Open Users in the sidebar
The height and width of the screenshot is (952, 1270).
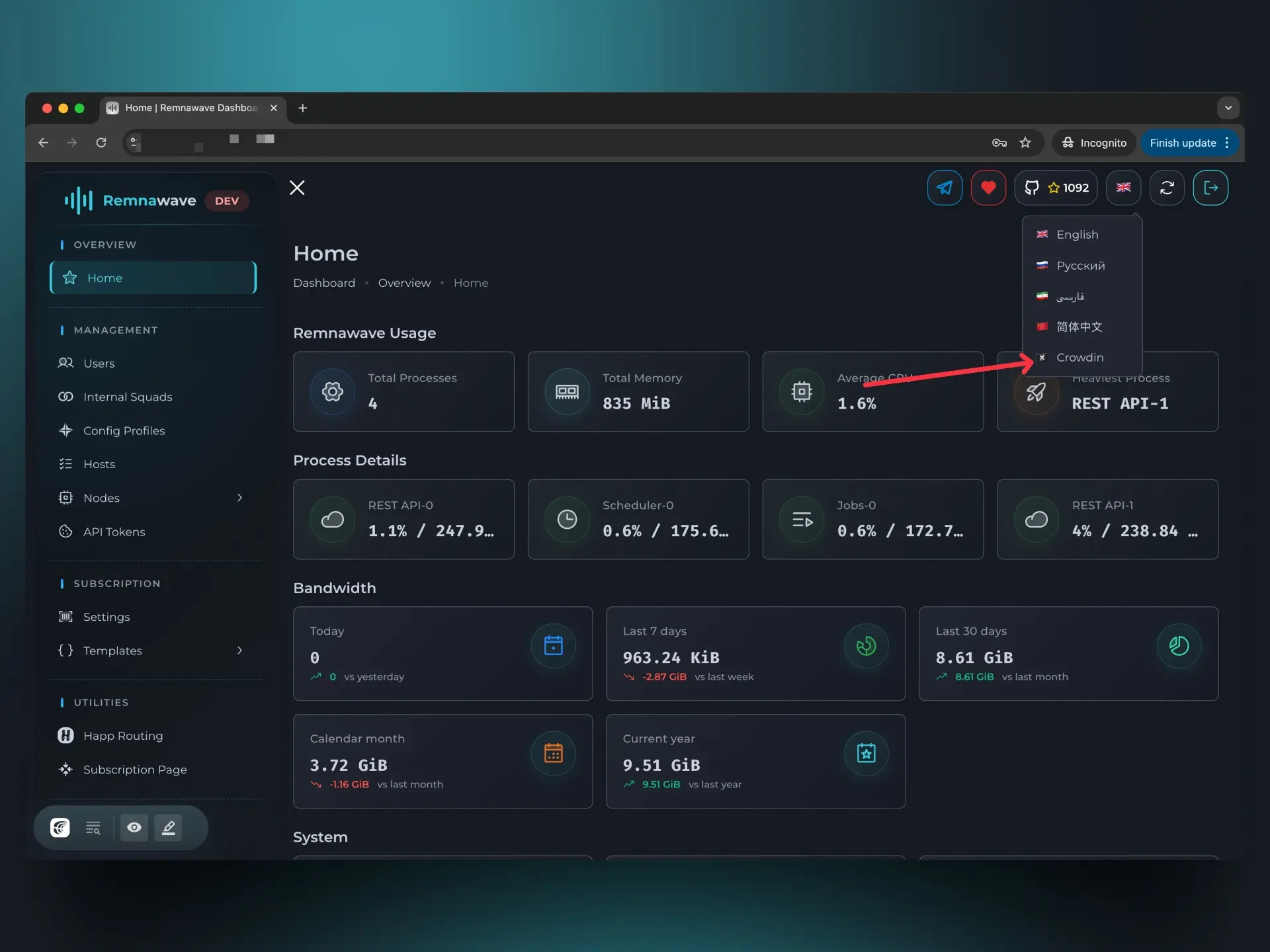99,363
